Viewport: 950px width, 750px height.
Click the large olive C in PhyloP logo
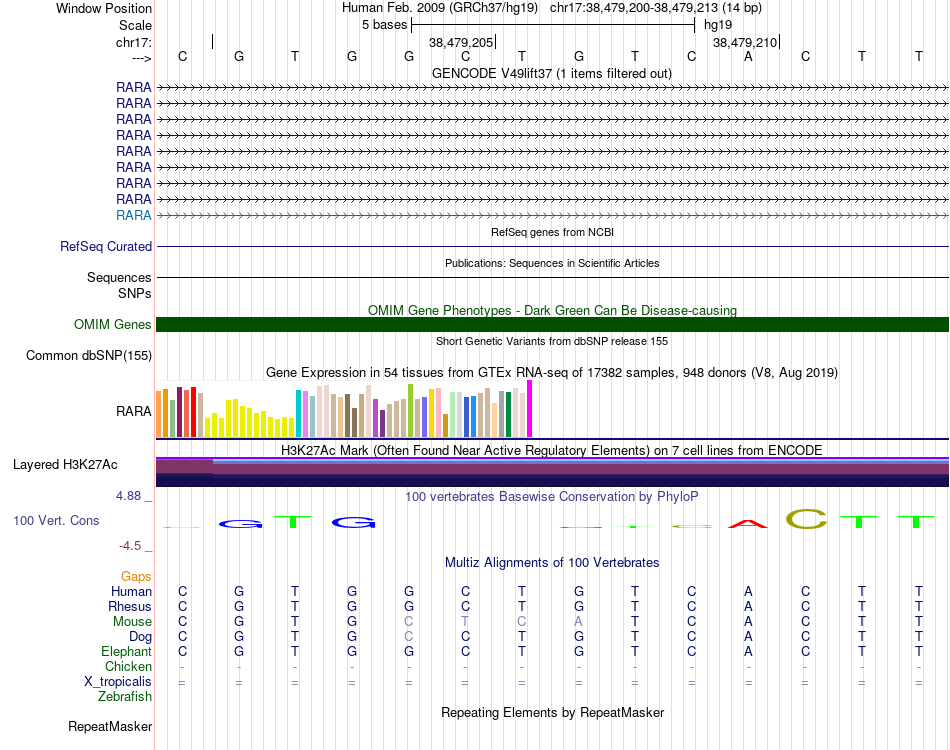[806, 519]
